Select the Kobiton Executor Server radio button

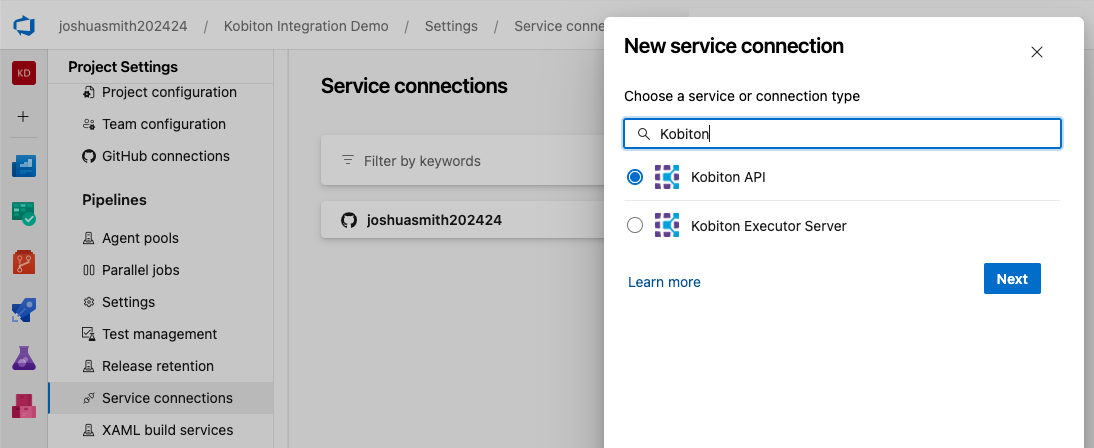635,226
